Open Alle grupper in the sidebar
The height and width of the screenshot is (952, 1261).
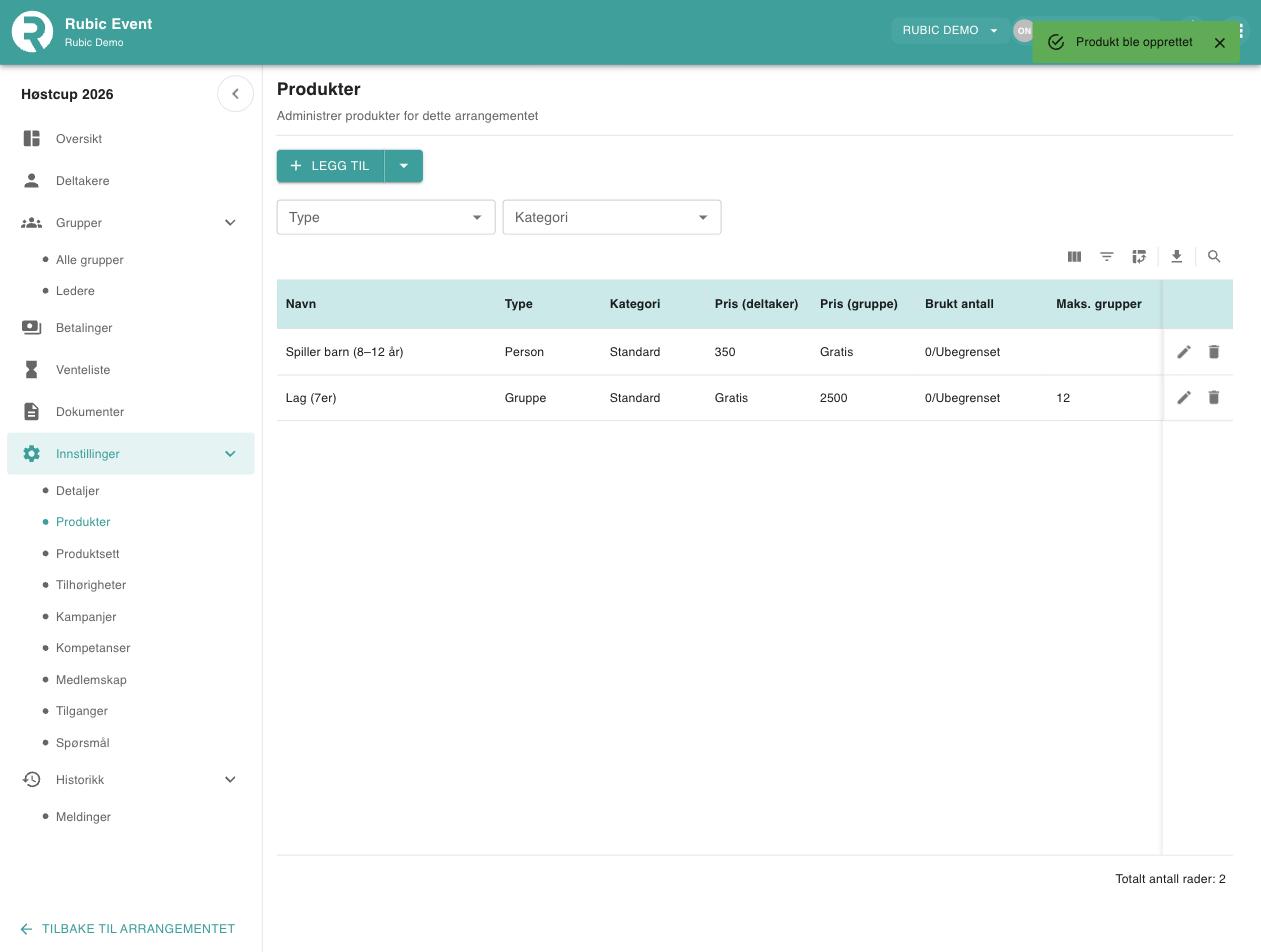tap(90, 260)
